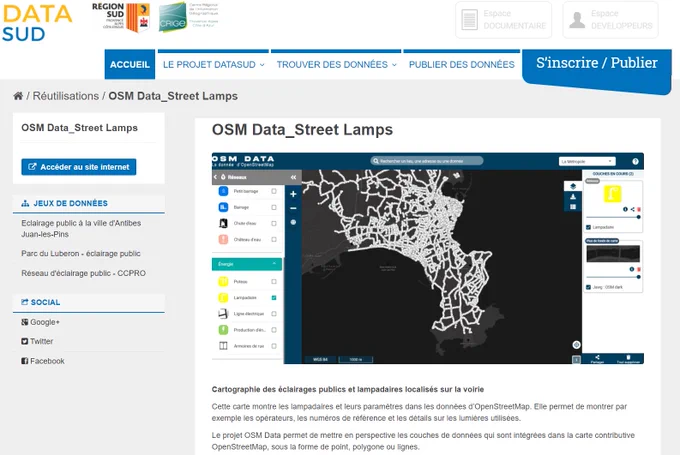Viewport: 680px width, 455px height.
Task: Adjust the Lampadaire layer opacity slider
Action: 613,217
